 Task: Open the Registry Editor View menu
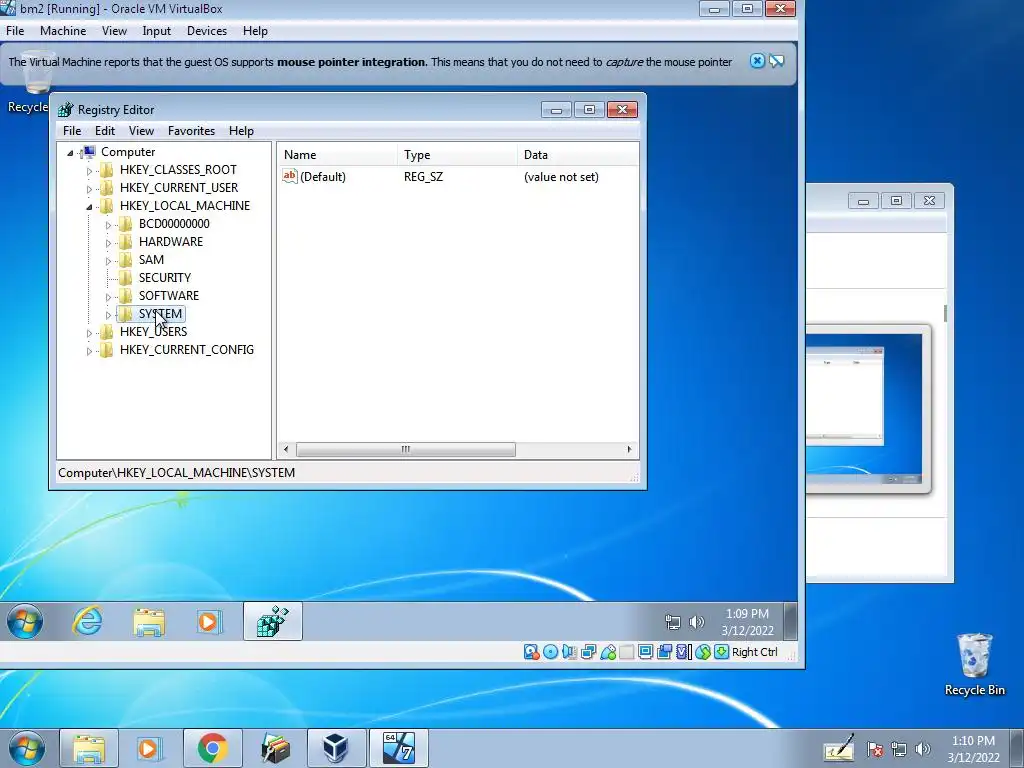pos(141,131)
